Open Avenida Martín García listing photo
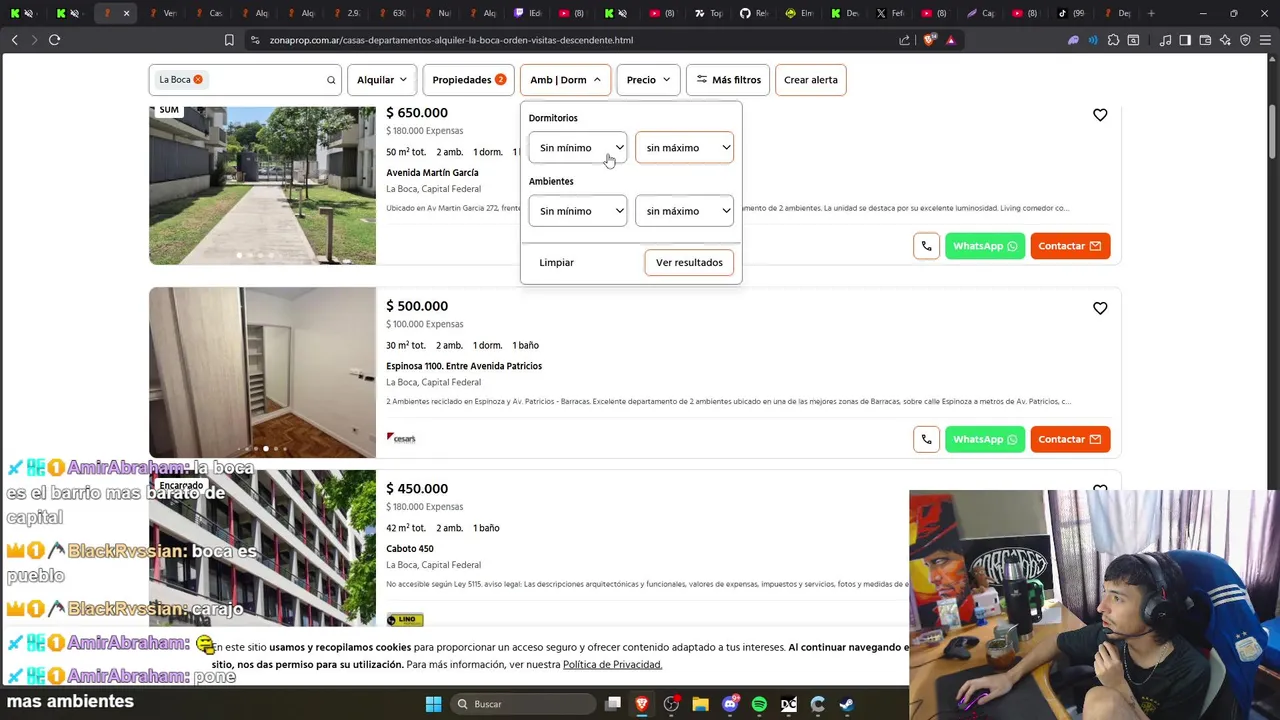This screenshot has width=1280, height=720. tap(262, 185)
